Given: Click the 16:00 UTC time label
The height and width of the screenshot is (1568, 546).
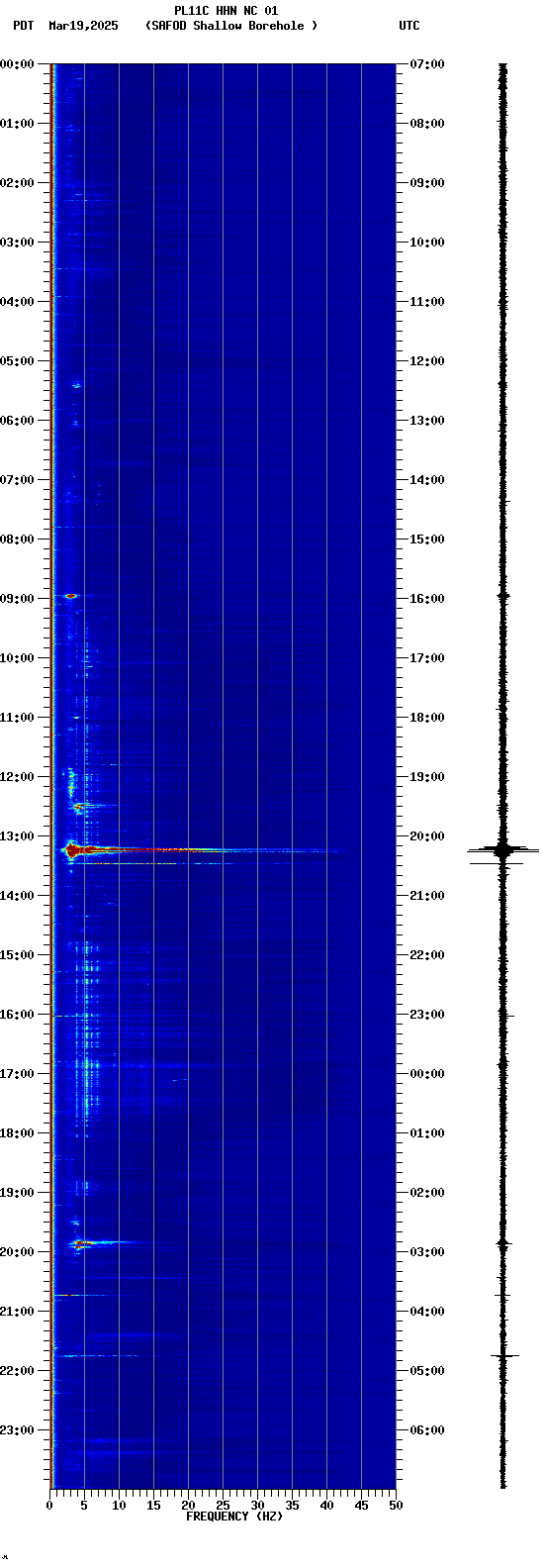Looking at the screenshot, I should point(427,599).
